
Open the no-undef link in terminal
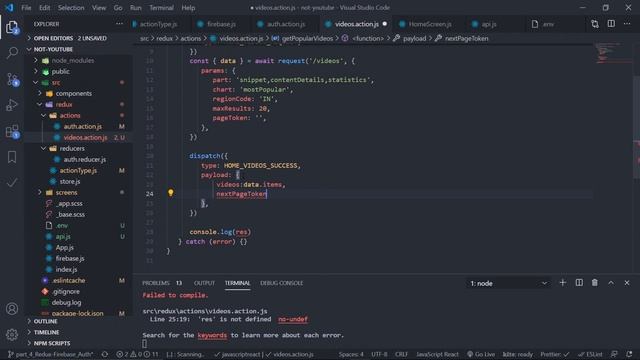pyautogui.click(x=293, y=319)
